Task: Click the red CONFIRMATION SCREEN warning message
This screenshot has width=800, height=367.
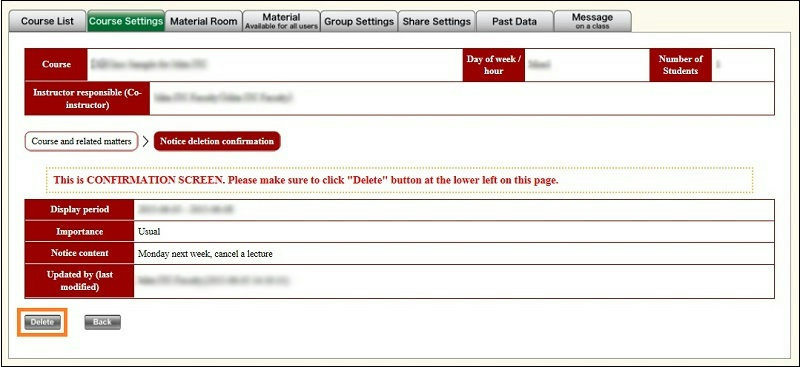Action: point(306,180)
